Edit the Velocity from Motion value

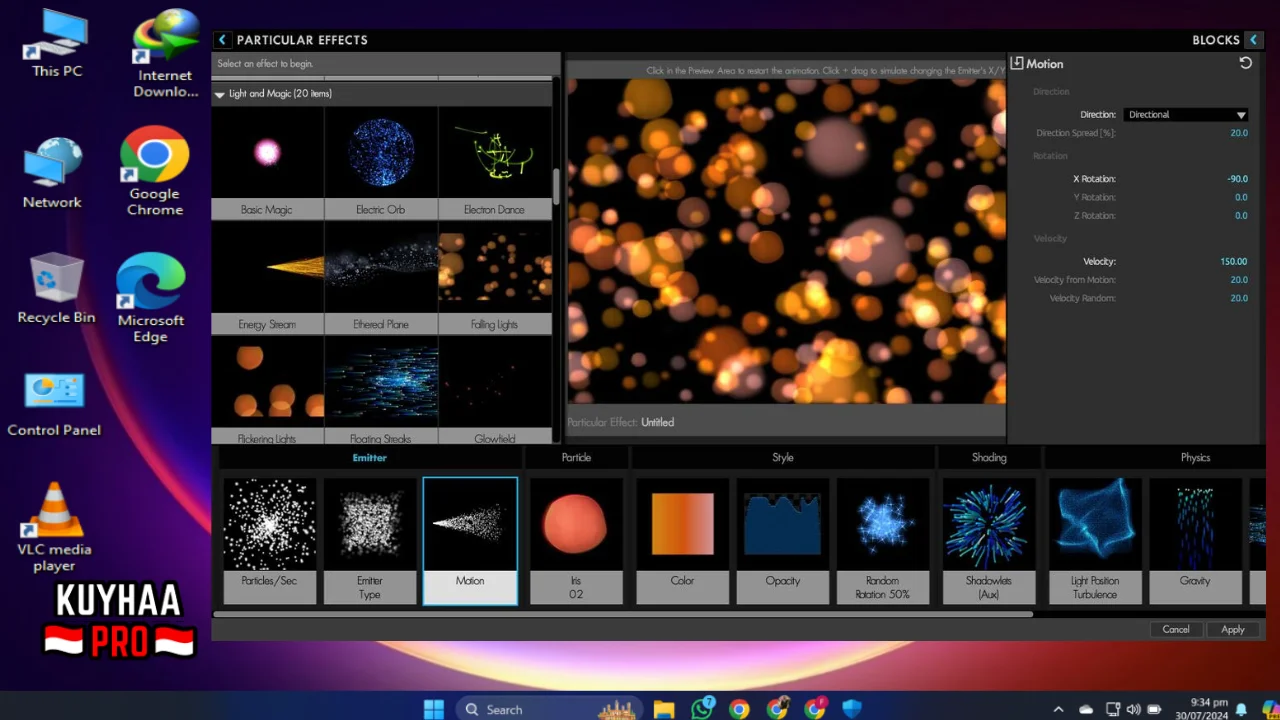pos(1238,280)
